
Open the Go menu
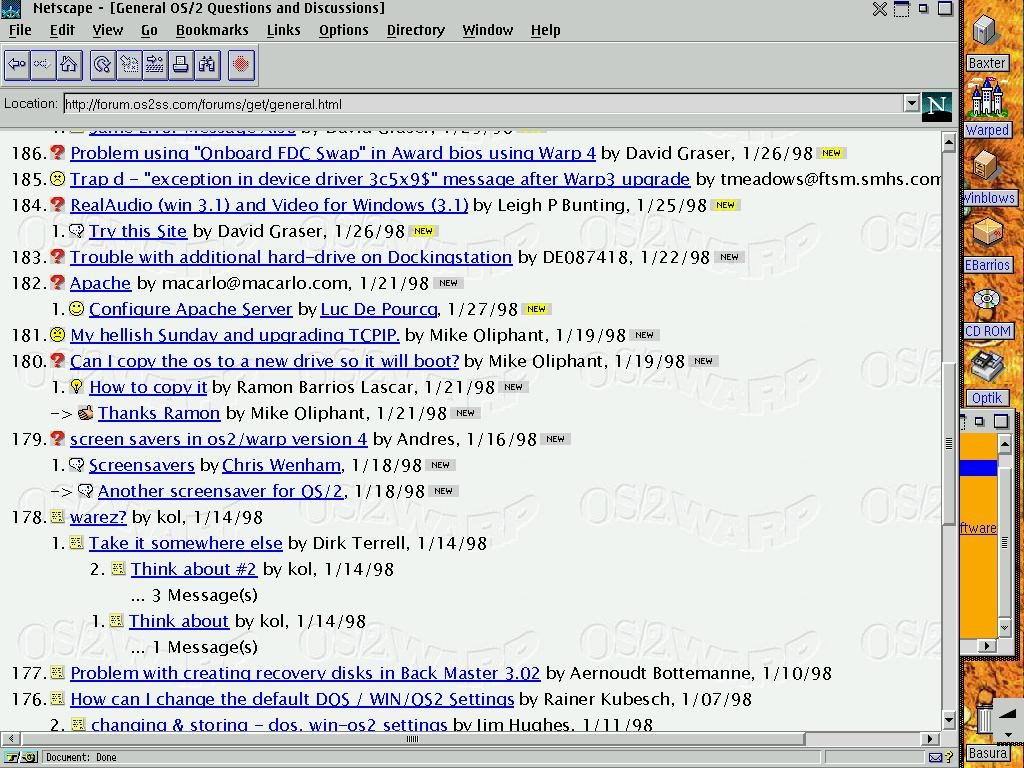coord(149,30)
